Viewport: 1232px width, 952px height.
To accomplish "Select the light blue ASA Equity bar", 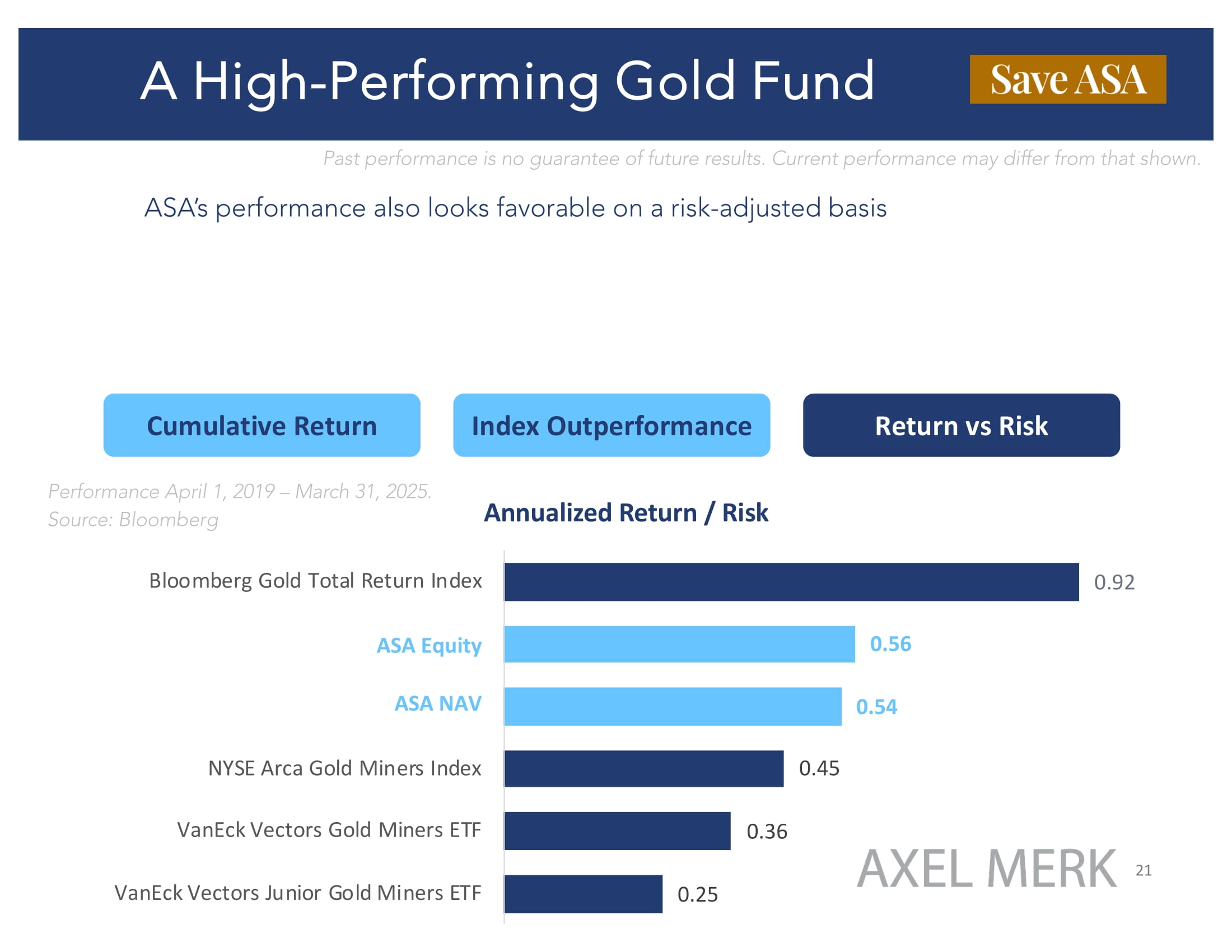I will pos(679,644).
